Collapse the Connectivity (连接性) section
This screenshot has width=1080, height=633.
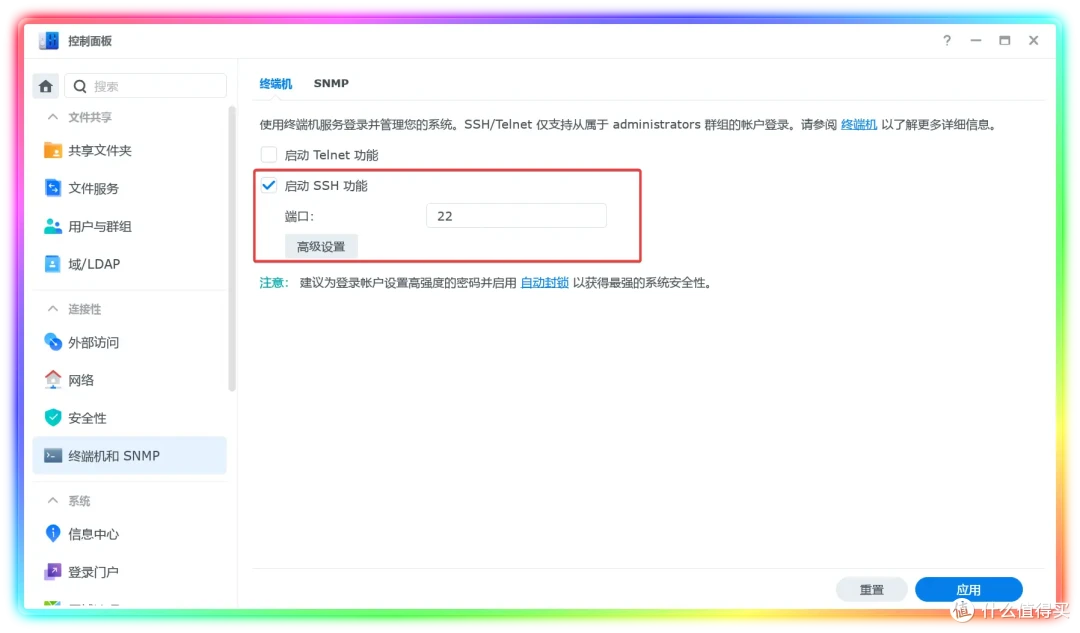tap(52, 309)
